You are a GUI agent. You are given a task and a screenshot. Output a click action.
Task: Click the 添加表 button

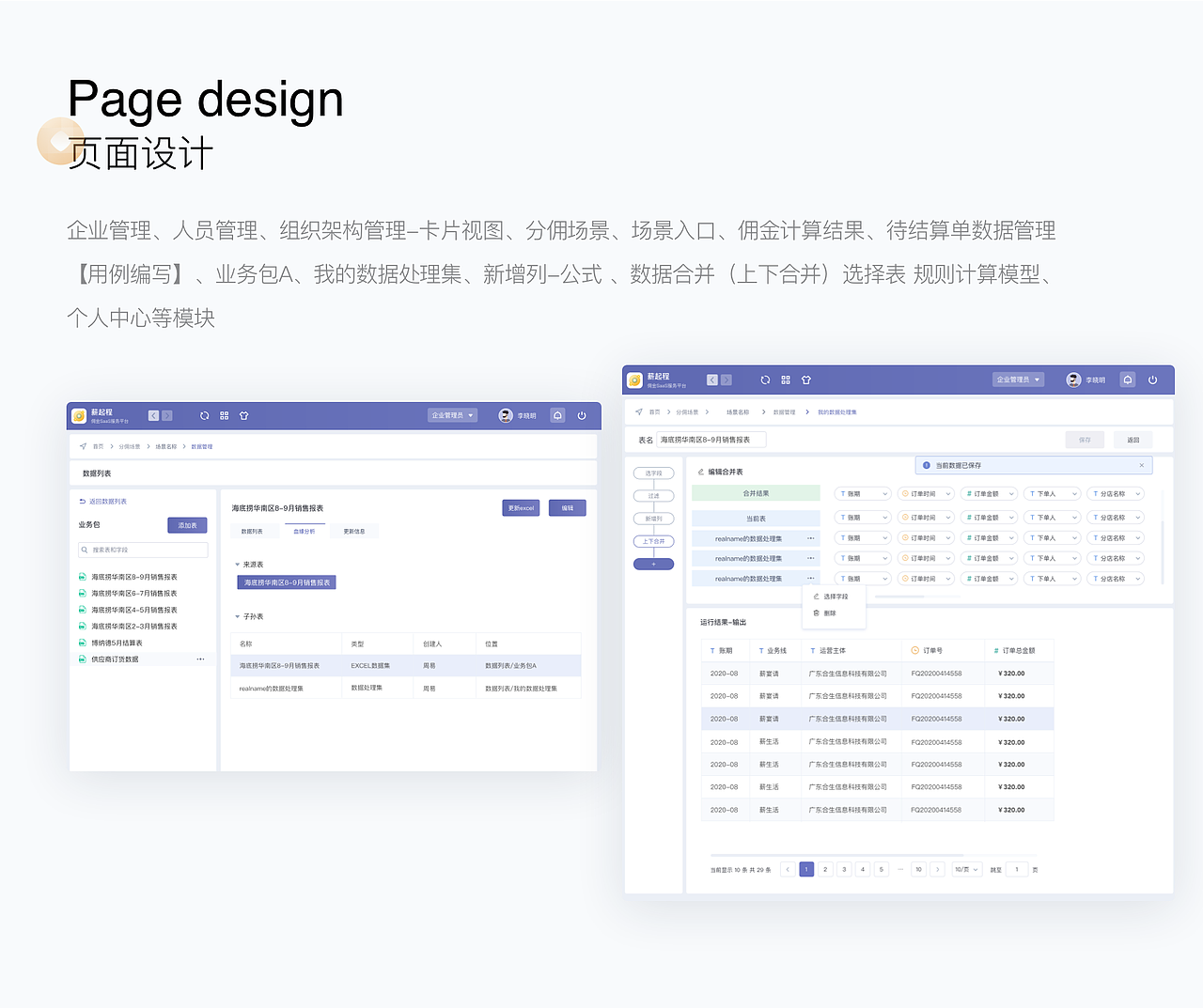187,525
